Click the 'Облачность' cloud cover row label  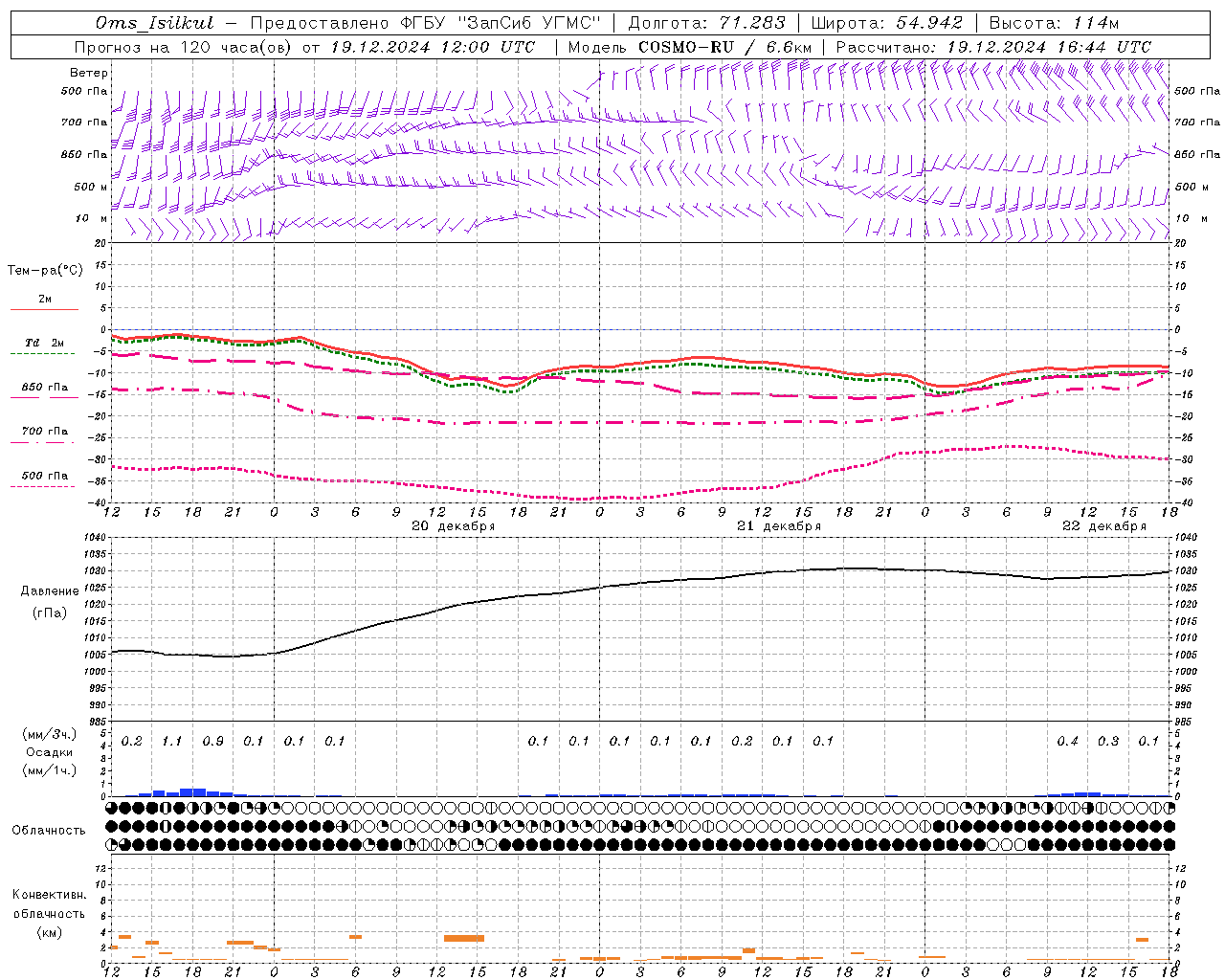pos(49,831)
